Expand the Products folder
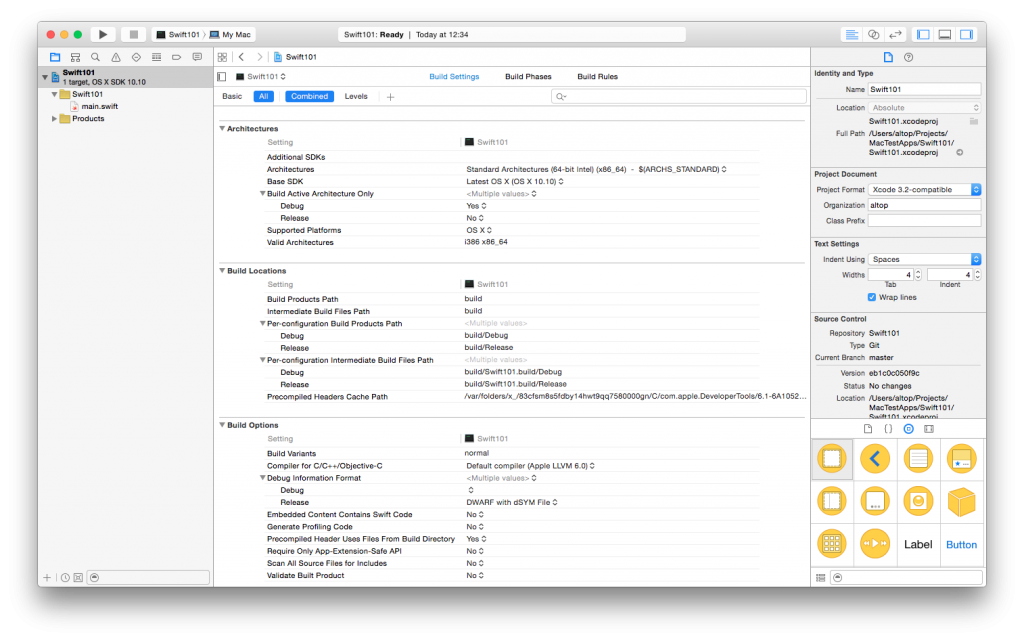The width and height of the screenshot is (1024, 641). click(54, 119)
